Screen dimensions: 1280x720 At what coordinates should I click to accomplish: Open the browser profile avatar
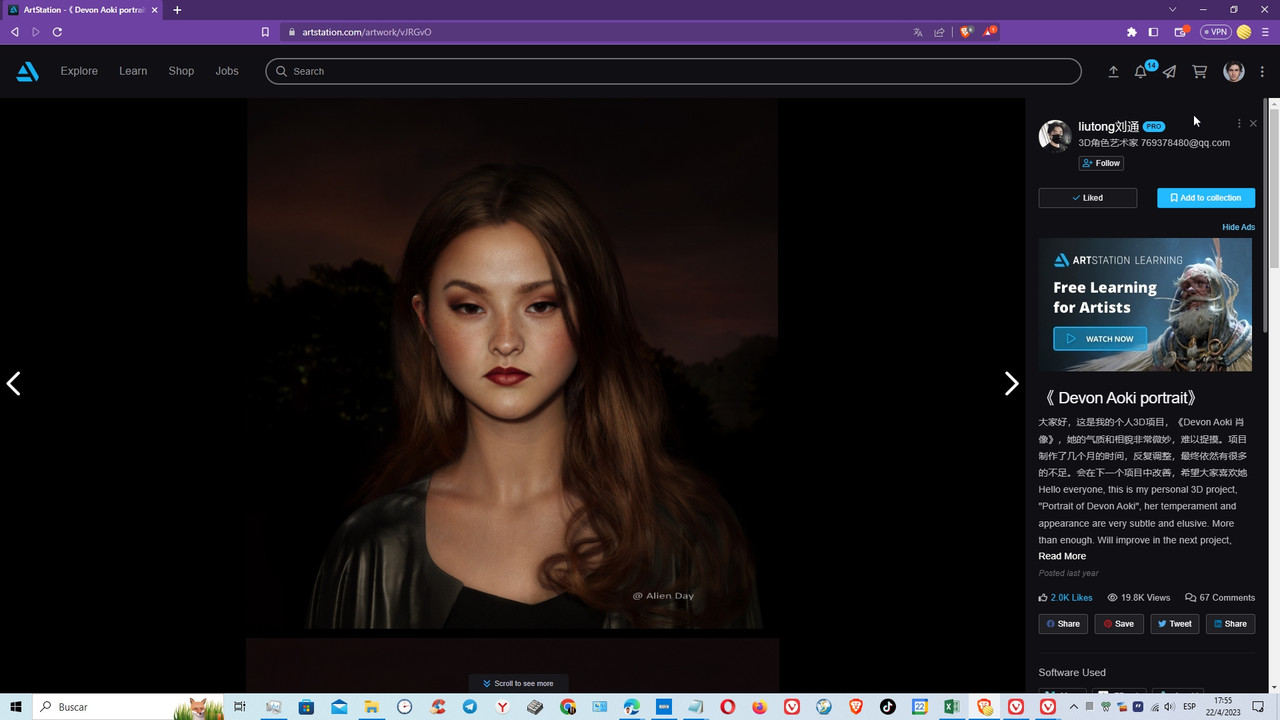point(1244,32)
